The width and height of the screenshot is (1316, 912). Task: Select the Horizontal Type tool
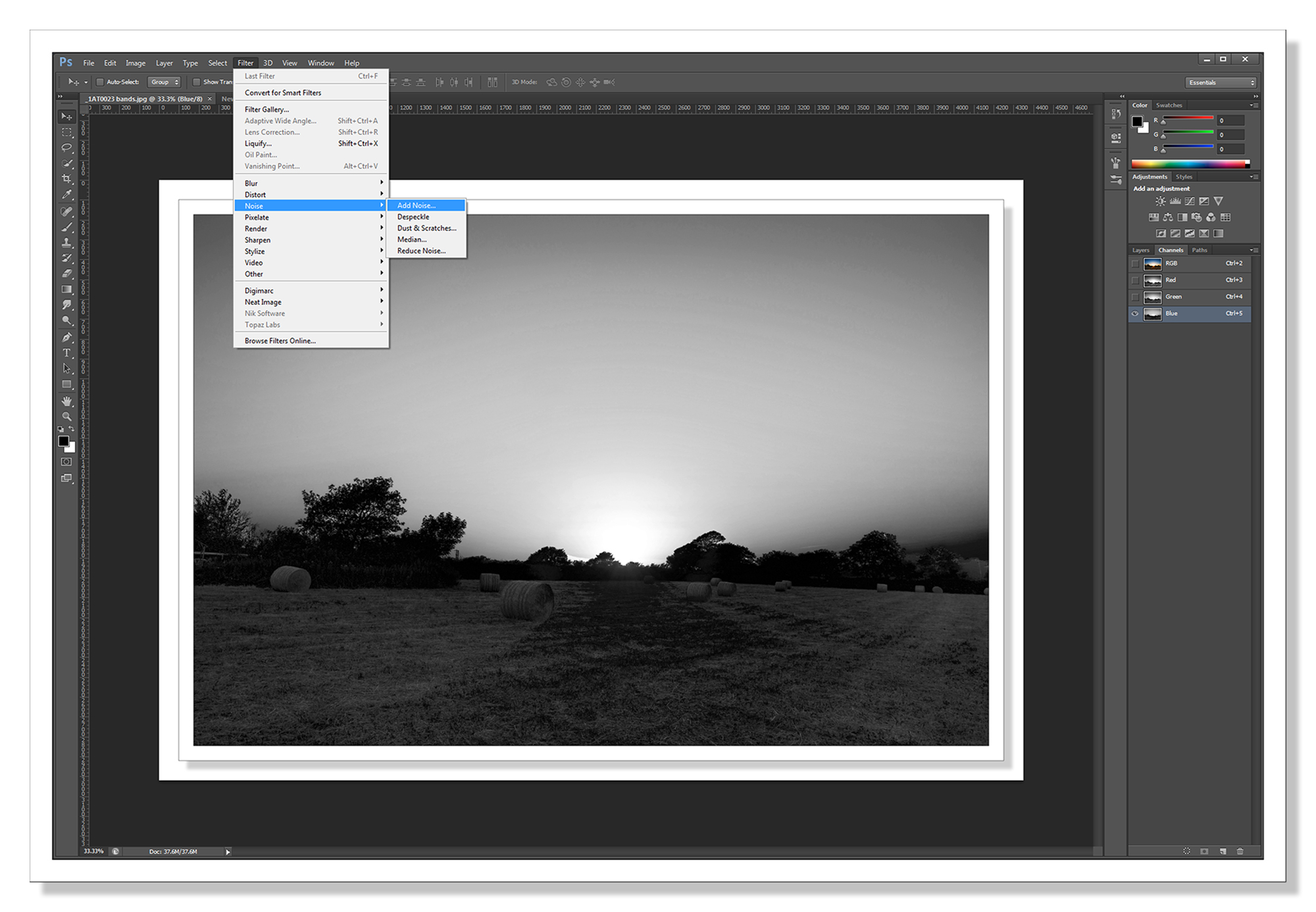click(x=67, y=353)
